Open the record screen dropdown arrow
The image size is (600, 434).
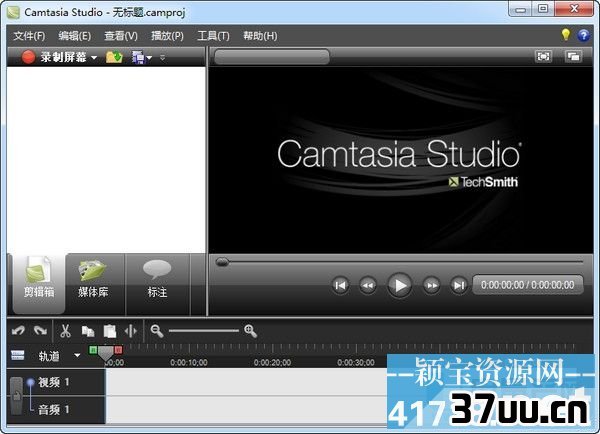[x=94, y=58]
